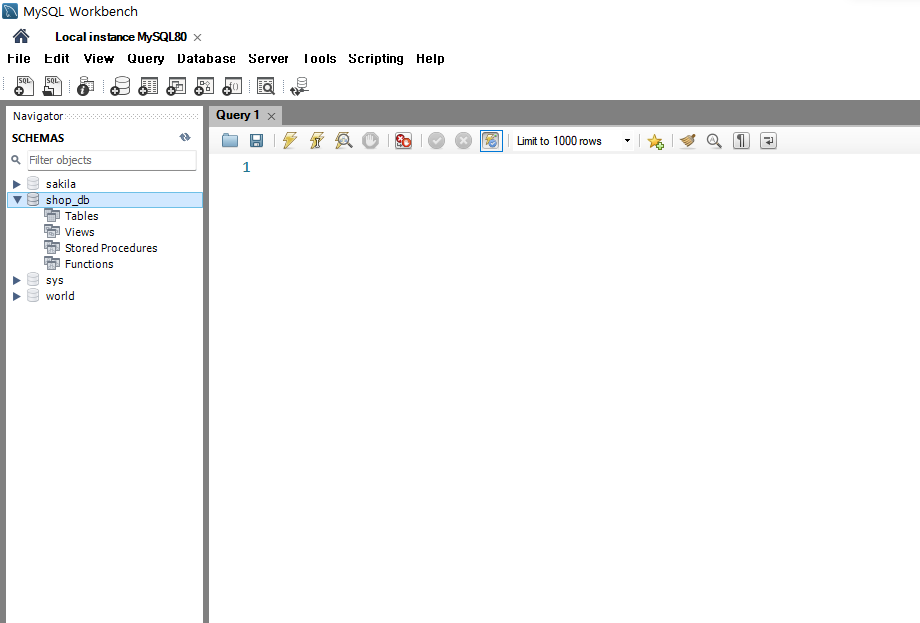
Task: Beautify the SQL with the broom icon
Action: click(688, 141)
